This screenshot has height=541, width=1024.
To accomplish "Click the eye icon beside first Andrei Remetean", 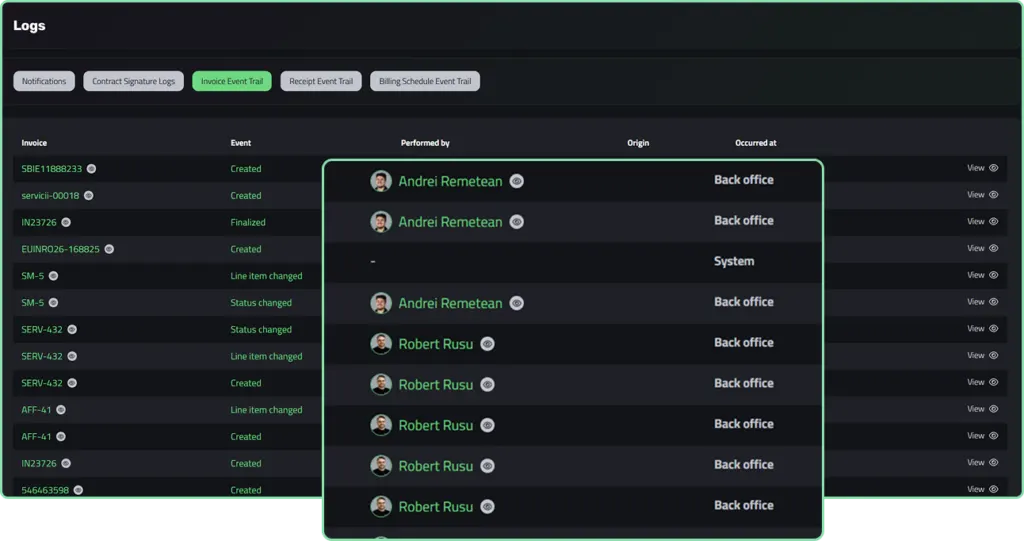I will (x=517, y=181).
